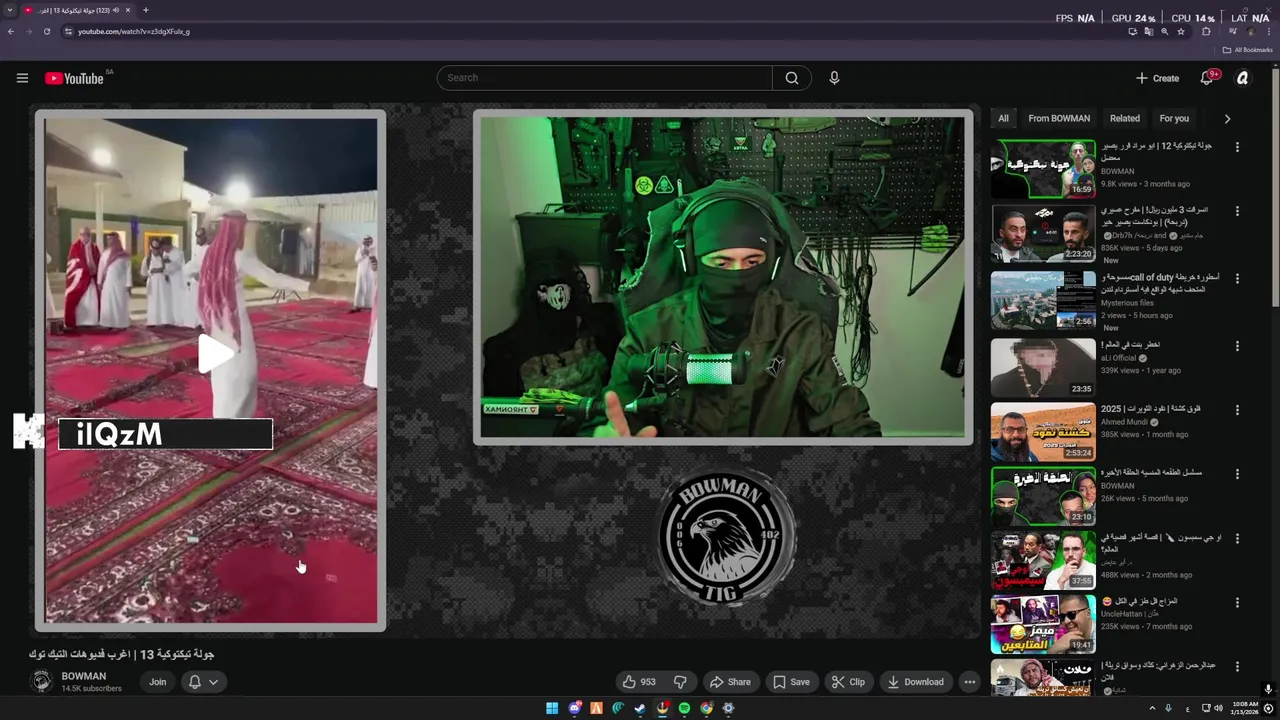Open options for the UncleHattan video
This screenshot has width=1280, height=720.
1237,603
